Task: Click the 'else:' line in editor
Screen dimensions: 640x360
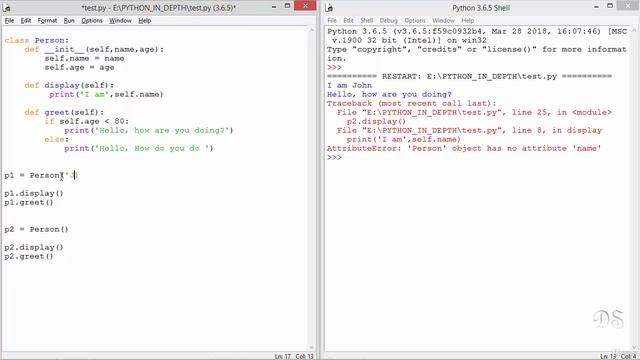Action: [x=57, y=139]
